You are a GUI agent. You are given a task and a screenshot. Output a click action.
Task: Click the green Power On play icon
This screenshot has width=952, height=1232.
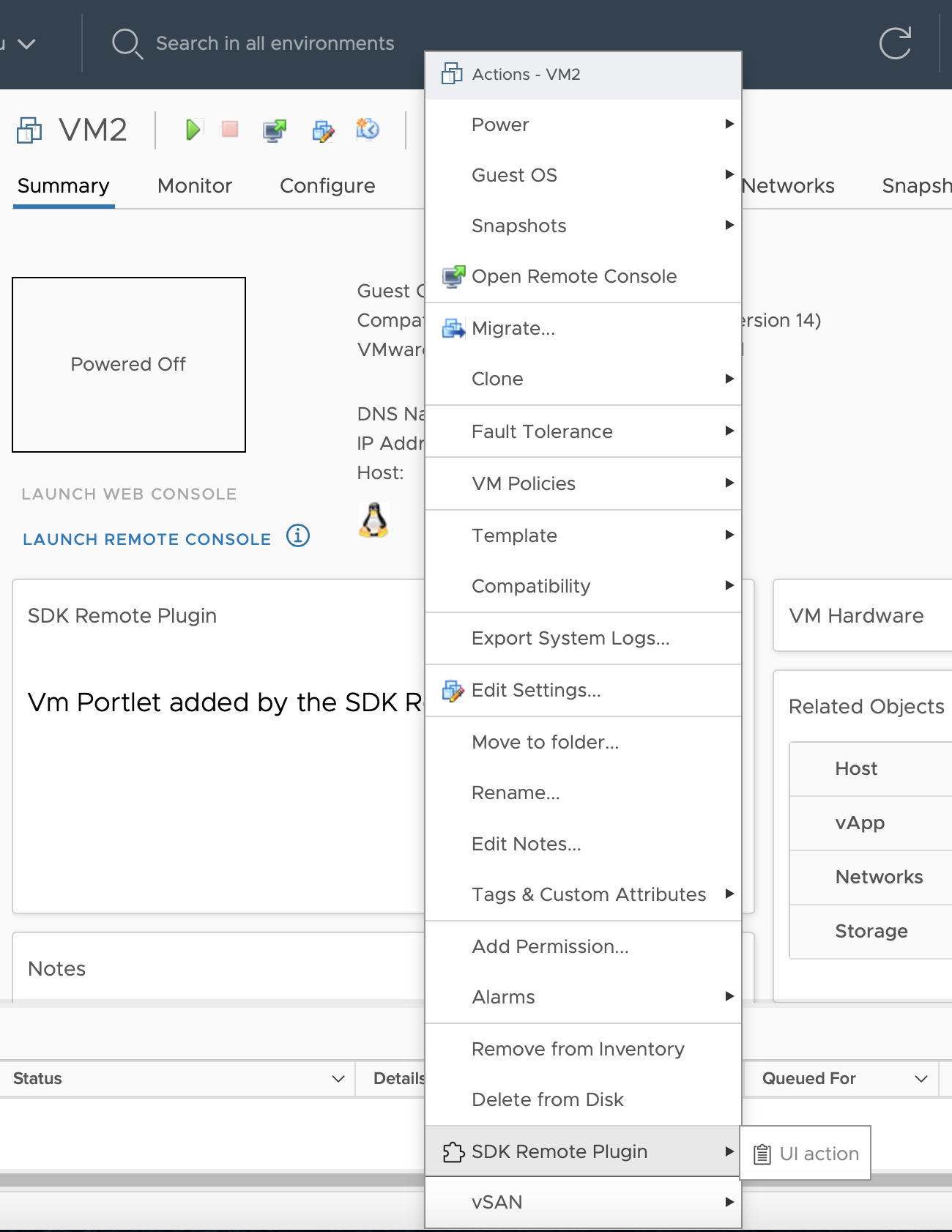193,130
